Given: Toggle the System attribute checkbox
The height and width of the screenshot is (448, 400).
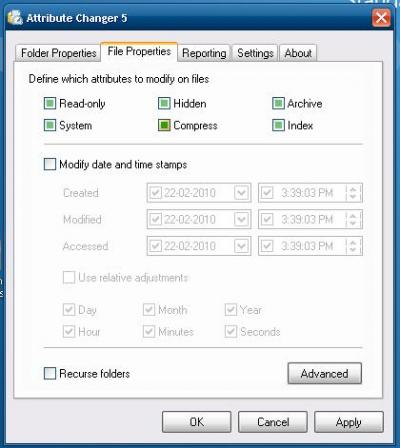Looking at the screenshot, I should 50,126.
